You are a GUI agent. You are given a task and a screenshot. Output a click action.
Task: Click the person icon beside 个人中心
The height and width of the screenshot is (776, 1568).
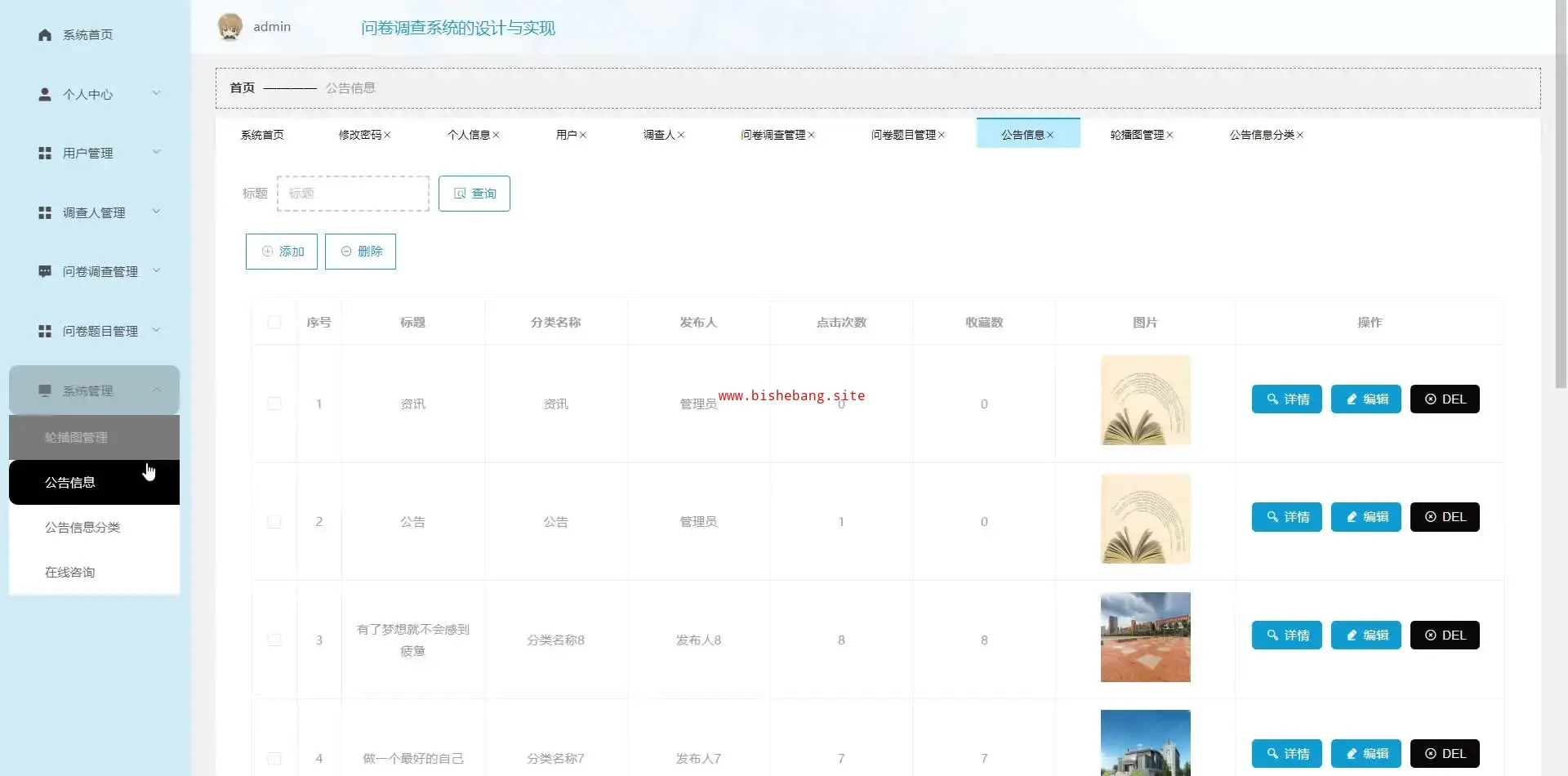(45, 95)
